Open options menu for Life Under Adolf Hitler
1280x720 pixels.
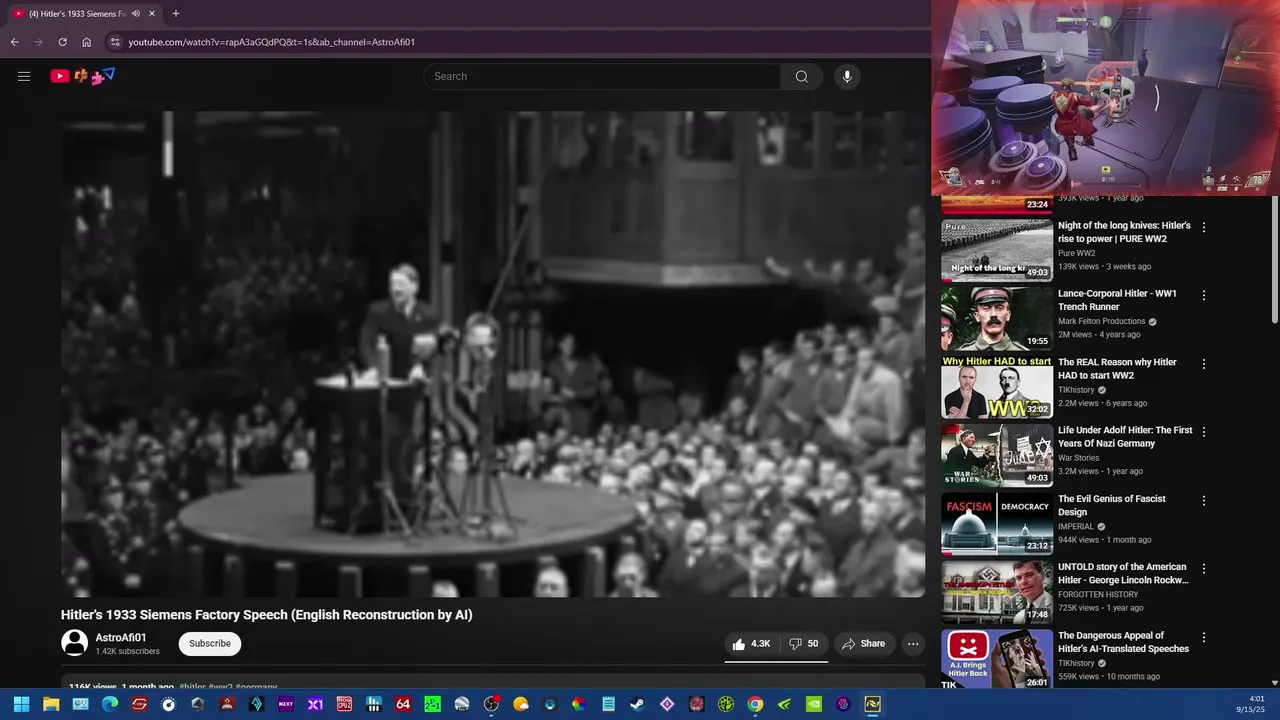tap(1204, 432)
